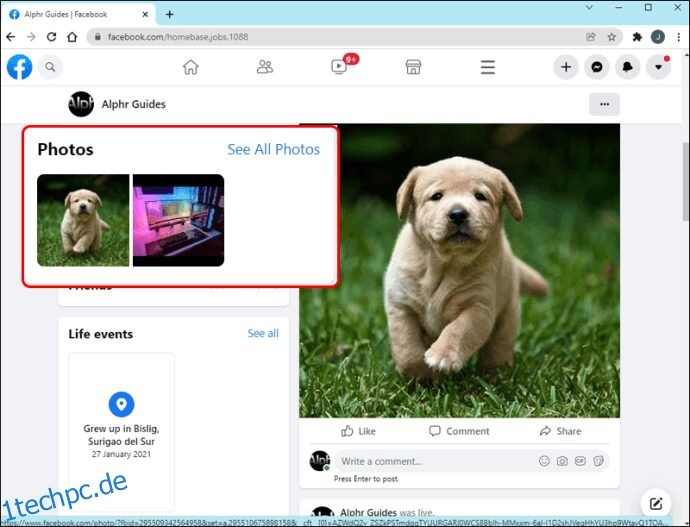Open the Chrome profile avatar
Screen dimensions: 690x527
658,37
